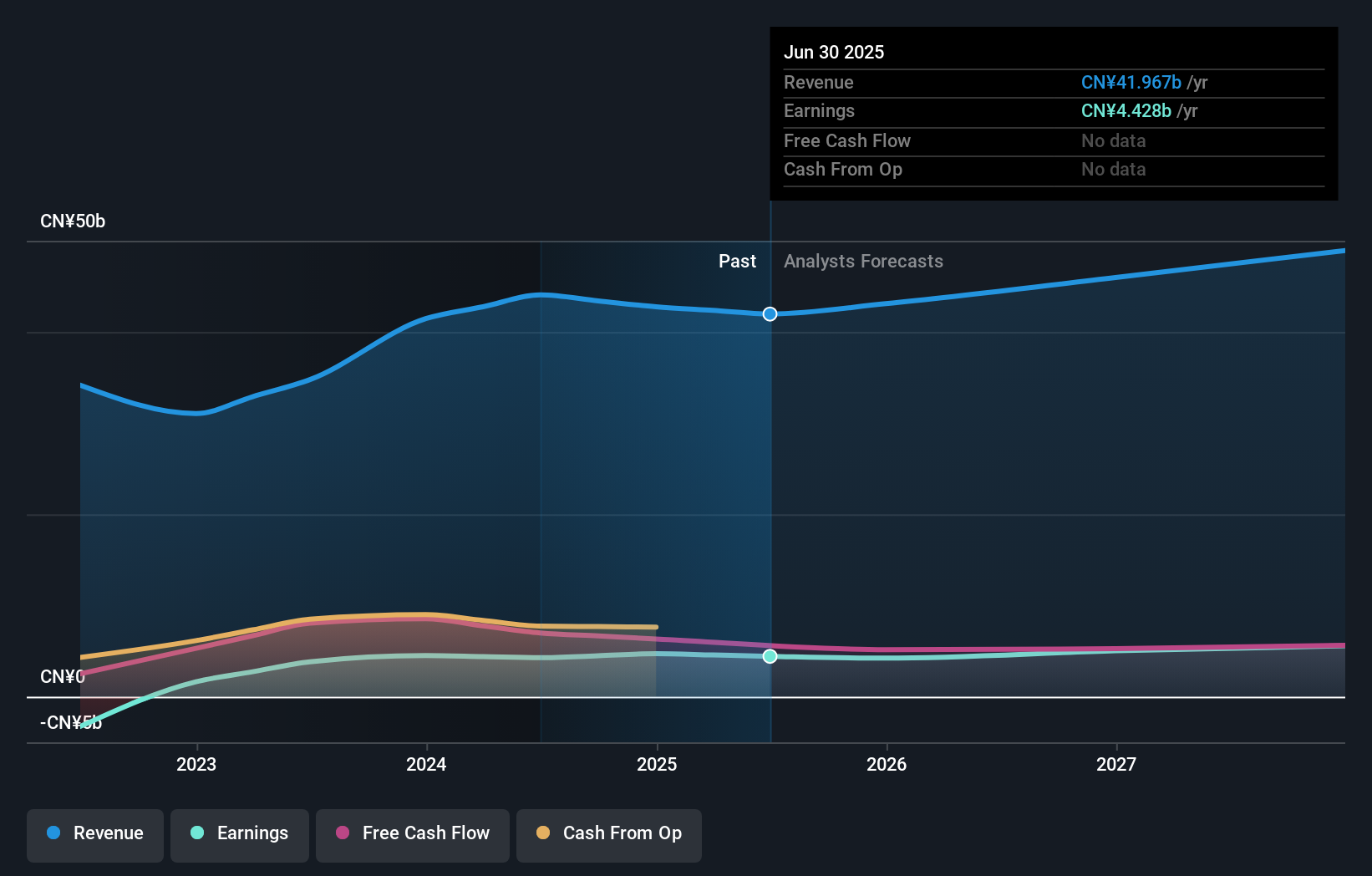Click the 2027 axis label
The height and width of the screenshot is (876, 1372).
pos(1117,764)
